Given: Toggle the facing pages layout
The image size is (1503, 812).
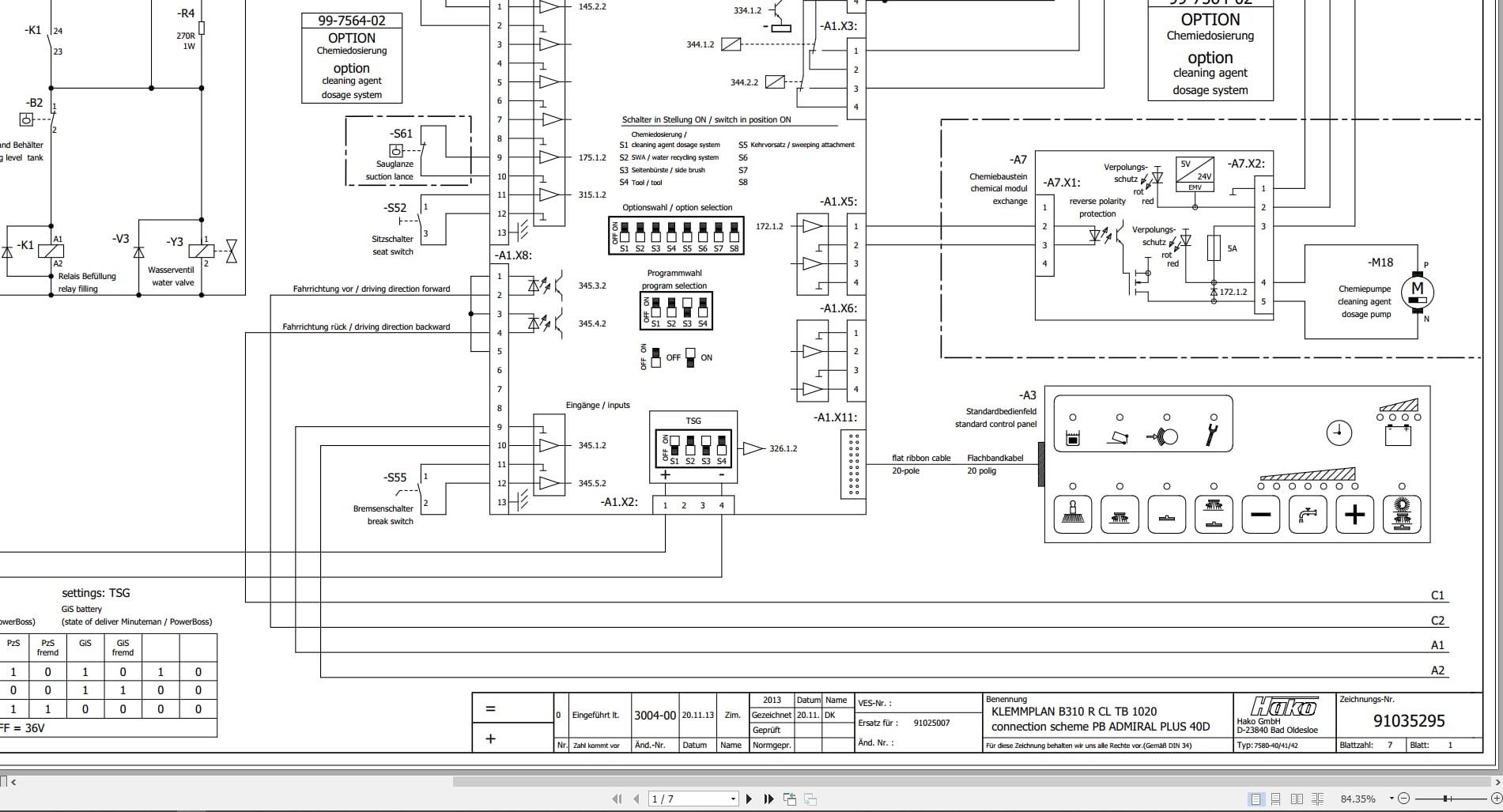Looking at the screenshot, I should [x=1297, y=799].
